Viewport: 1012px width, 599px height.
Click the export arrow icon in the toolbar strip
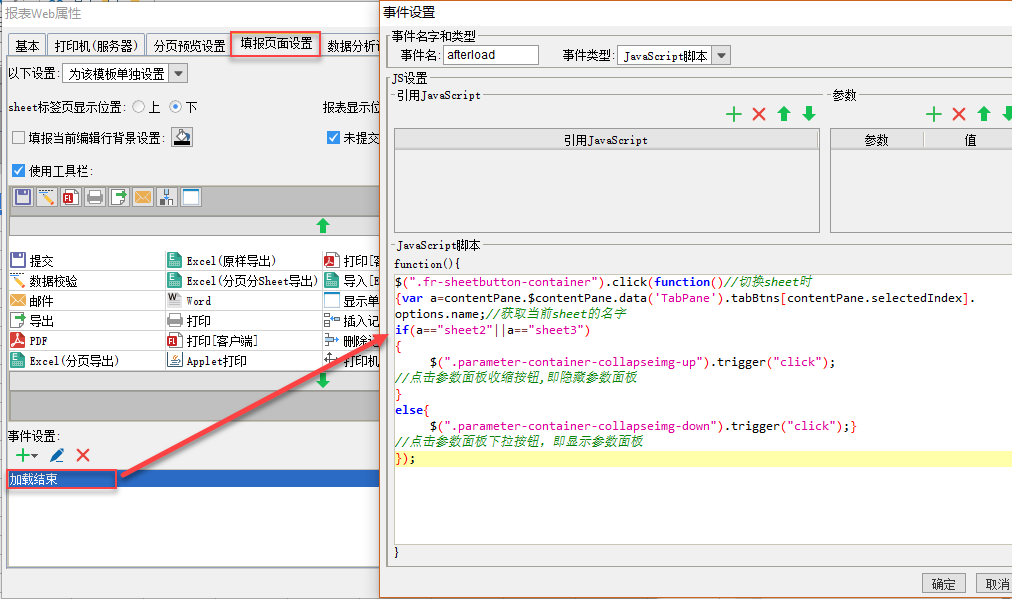[x=119, y=197]
